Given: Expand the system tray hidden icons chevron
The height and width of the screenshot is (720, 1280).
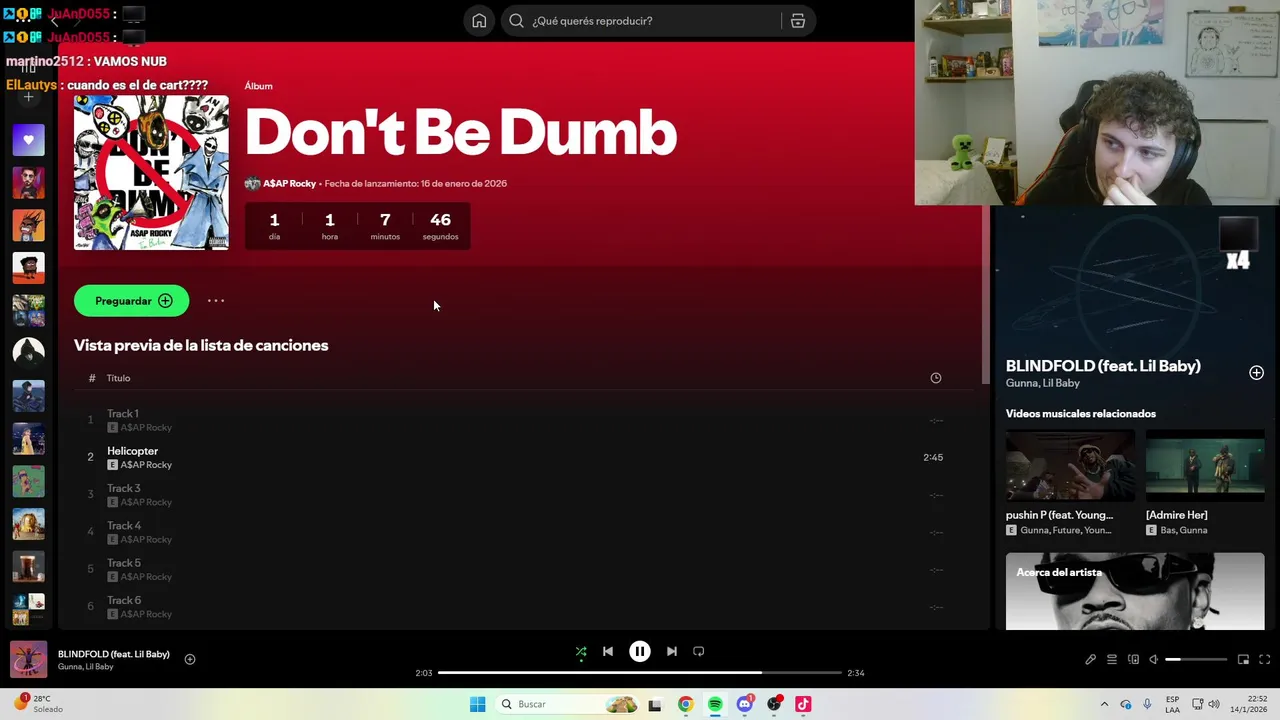Looking at the screenshot, I should (x=1104, y=704).
